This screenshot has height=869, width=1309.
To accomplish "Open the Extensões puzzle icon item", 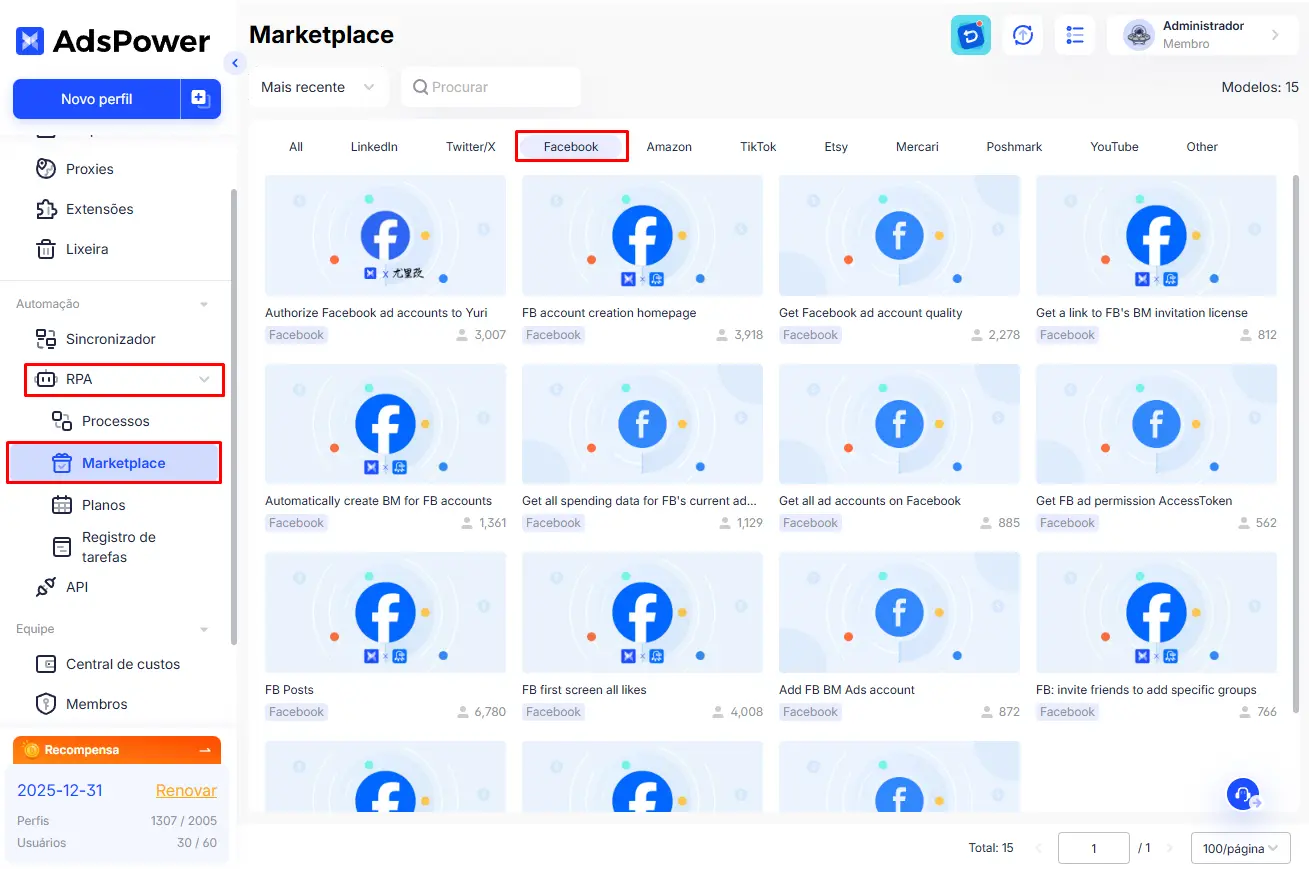I will 99,209.
